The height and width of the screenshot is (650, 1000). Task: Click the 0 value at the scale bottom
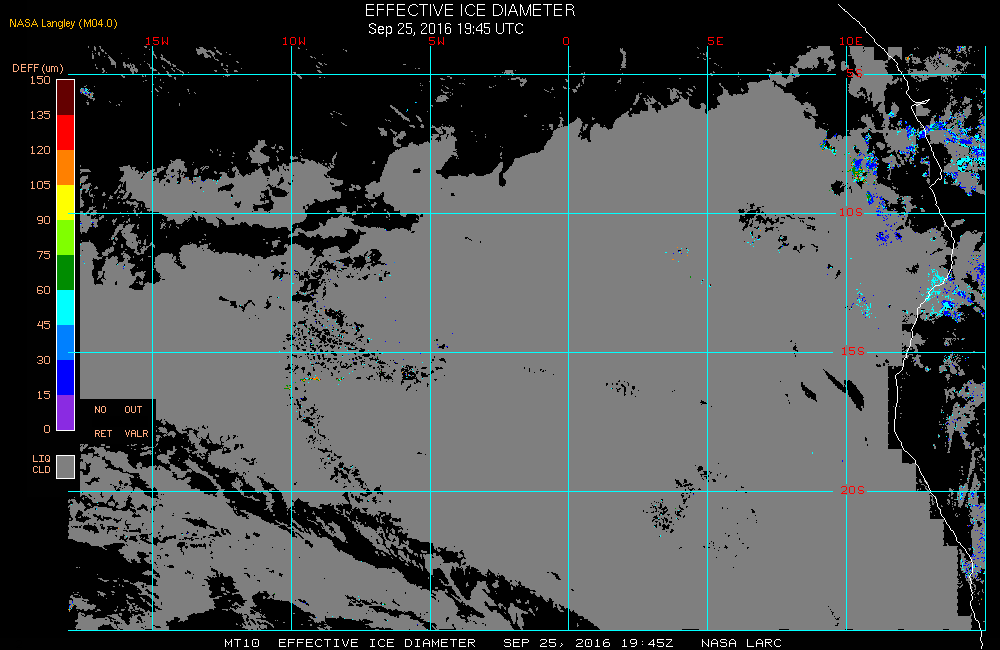[47, 430]
